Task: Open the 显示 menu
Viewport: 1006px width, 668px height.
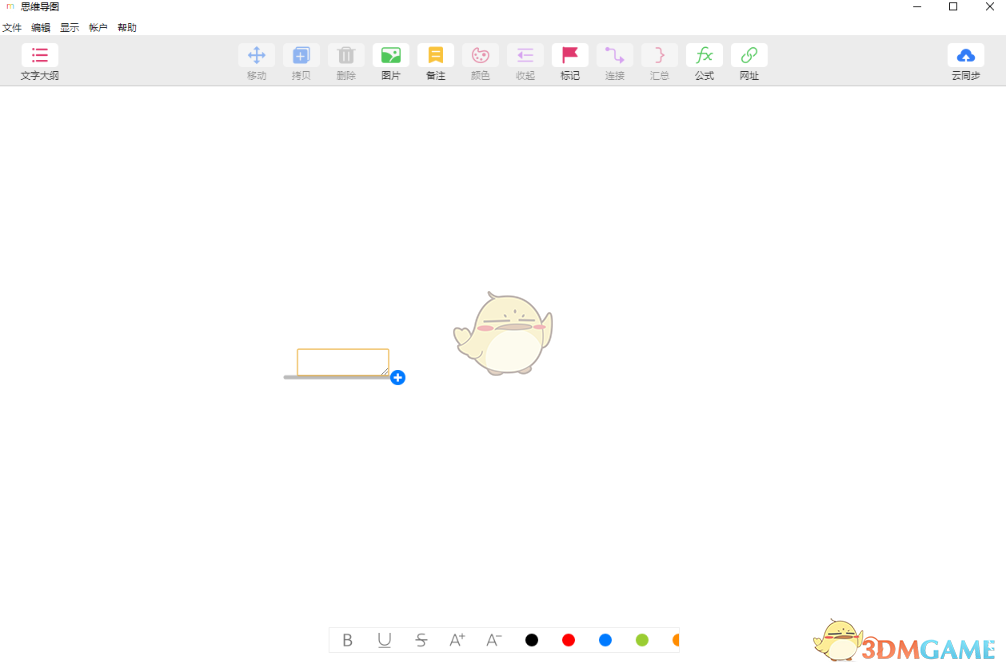Action: tap(68, 27)
